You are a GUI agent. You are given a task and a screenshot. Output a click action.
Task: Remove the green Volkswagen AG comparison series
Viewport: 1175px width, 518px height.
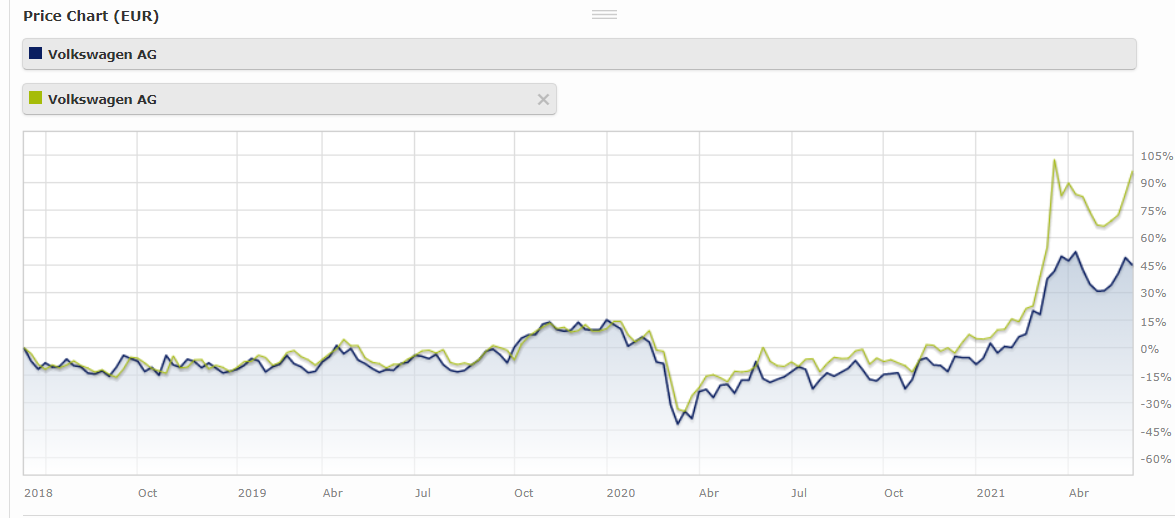543,99
